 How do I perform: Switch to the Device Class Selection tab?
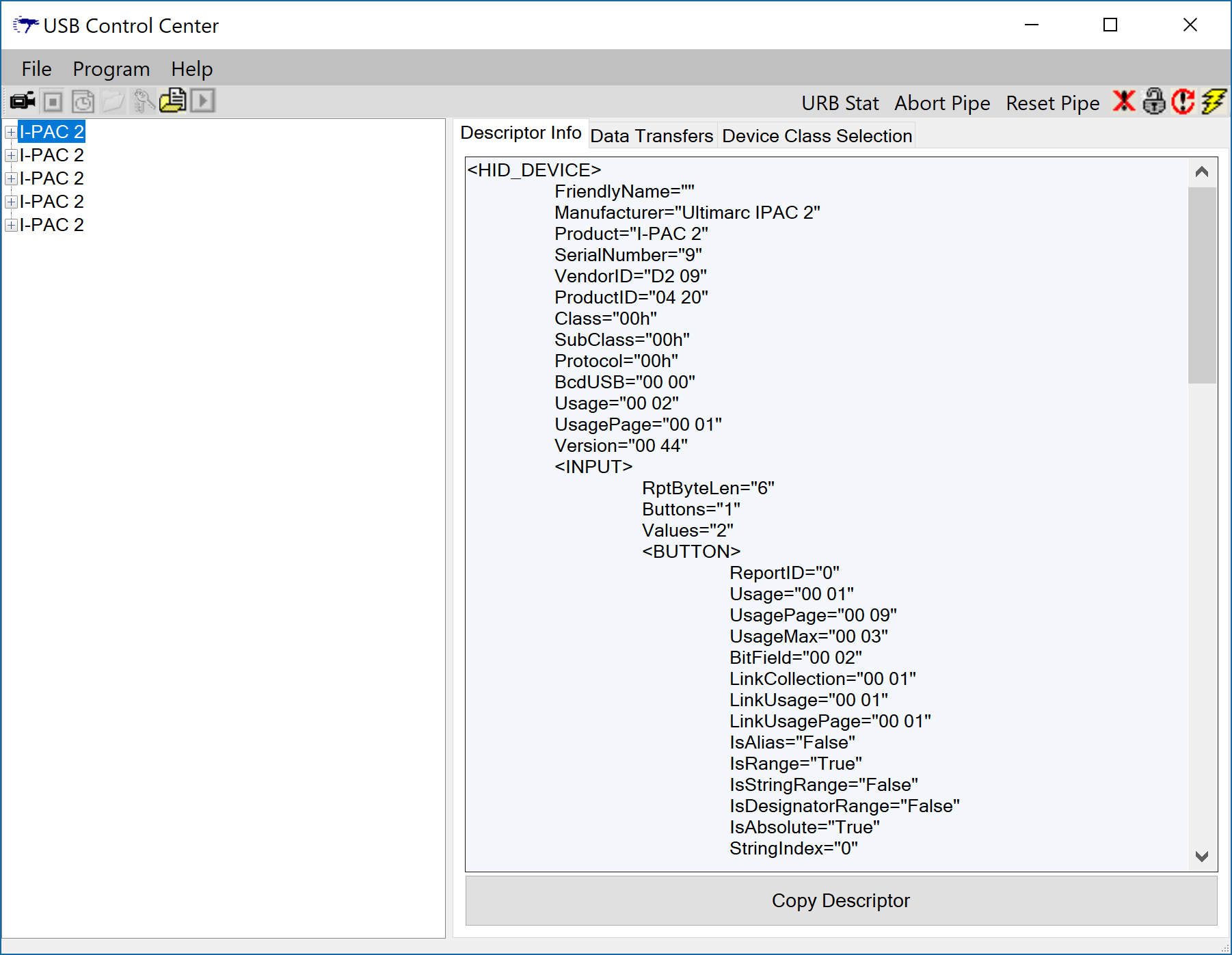(x=817, y=136)
